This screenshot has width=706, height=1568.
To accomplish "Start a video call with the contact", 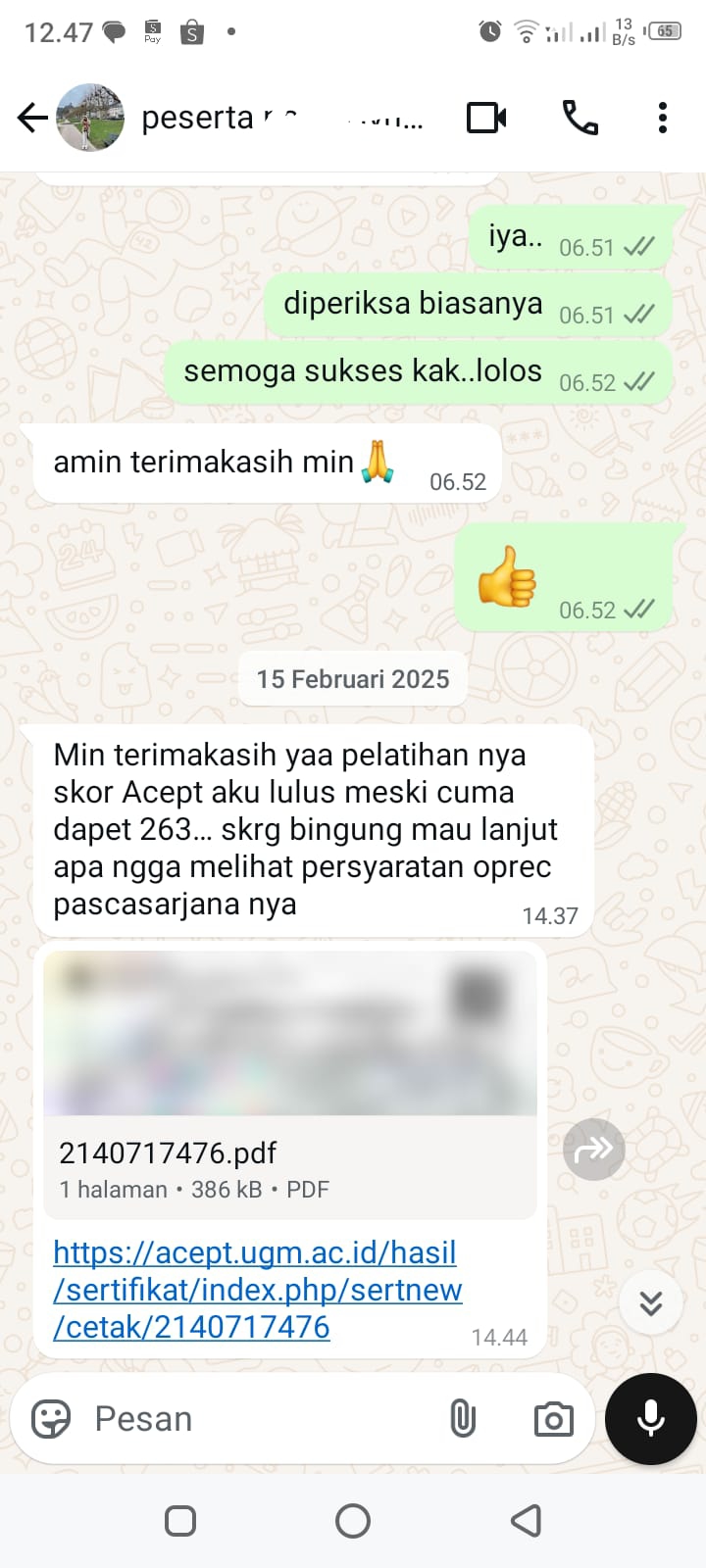I will tap(486, 118).
